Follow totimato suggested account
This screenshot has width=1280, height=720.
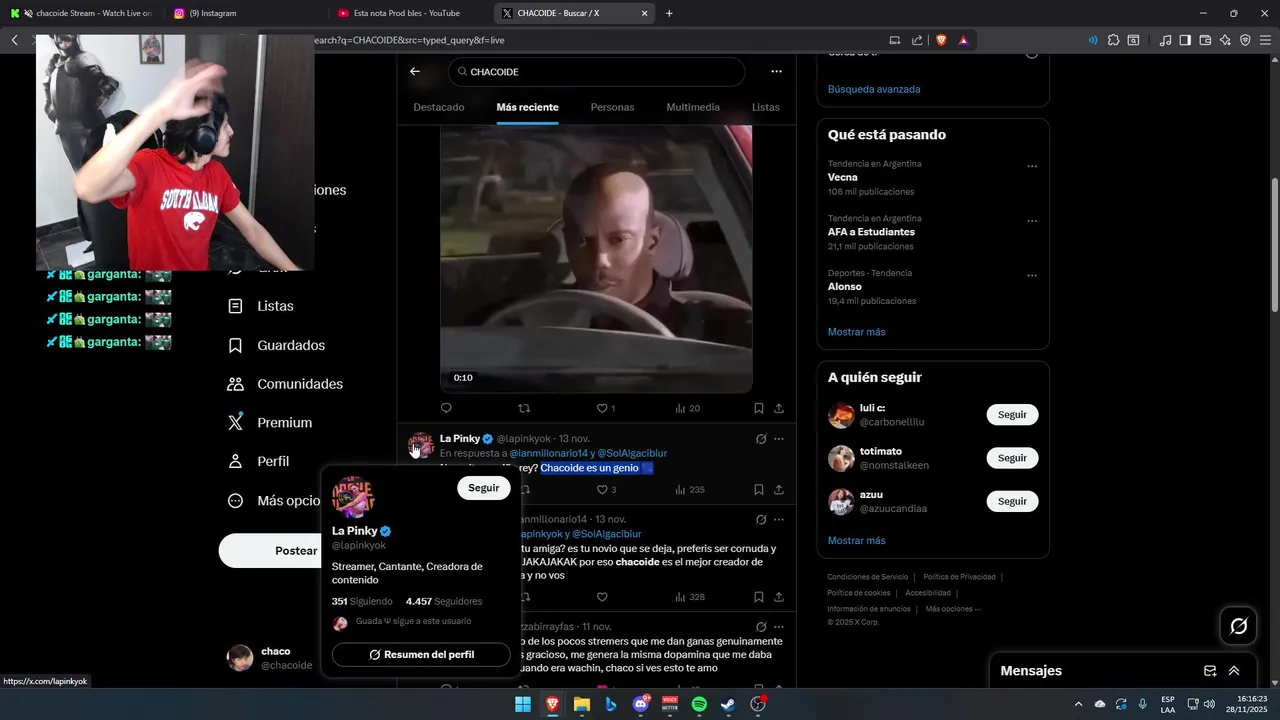pyautogui.click(x=1012, y=458)
